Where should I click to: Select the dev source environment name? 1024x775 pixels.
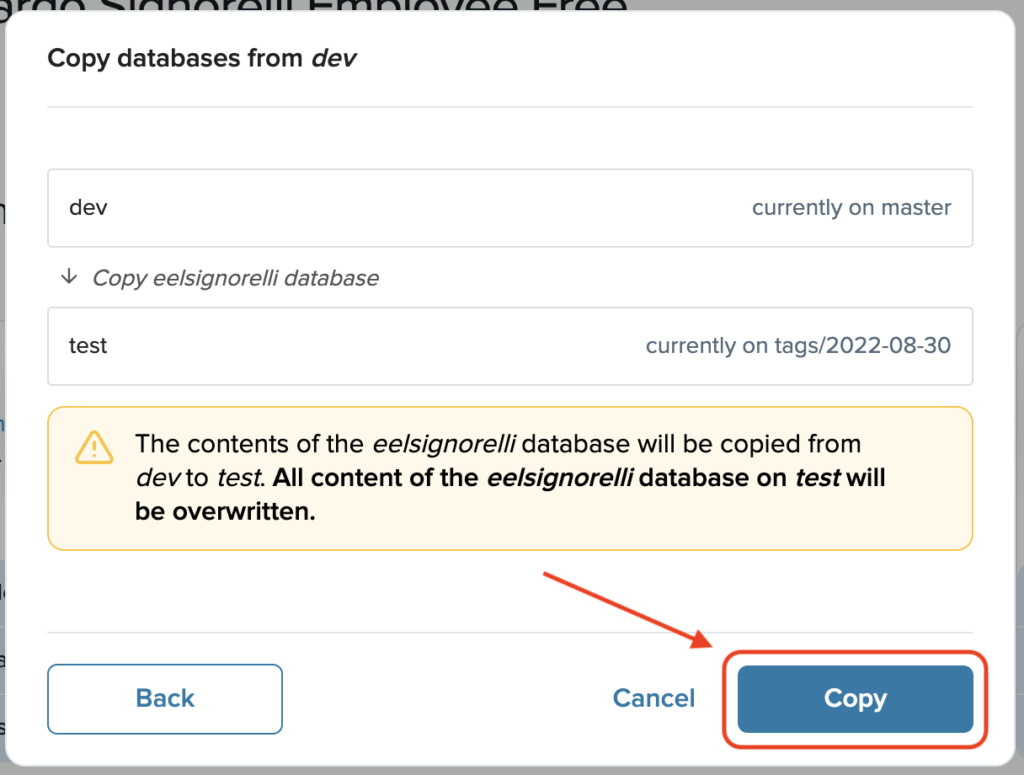(x=88, y=208)
